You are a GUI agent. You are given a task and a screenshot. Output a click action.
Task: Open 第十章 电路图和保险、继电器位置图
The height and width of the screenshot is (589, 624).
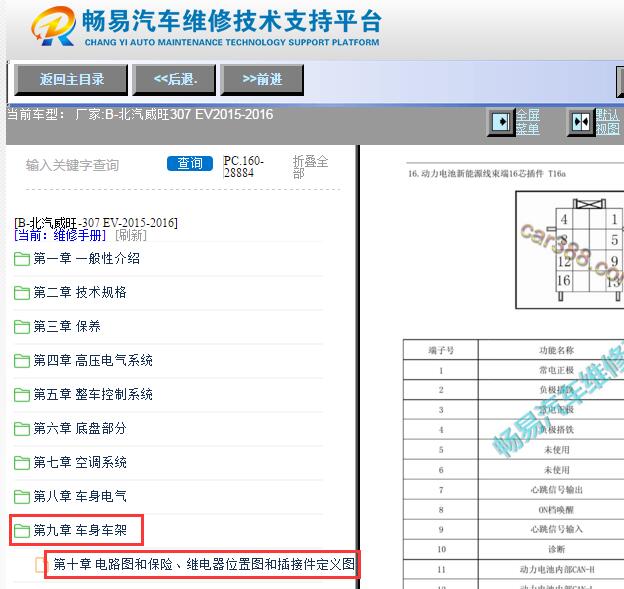[204, 564]
